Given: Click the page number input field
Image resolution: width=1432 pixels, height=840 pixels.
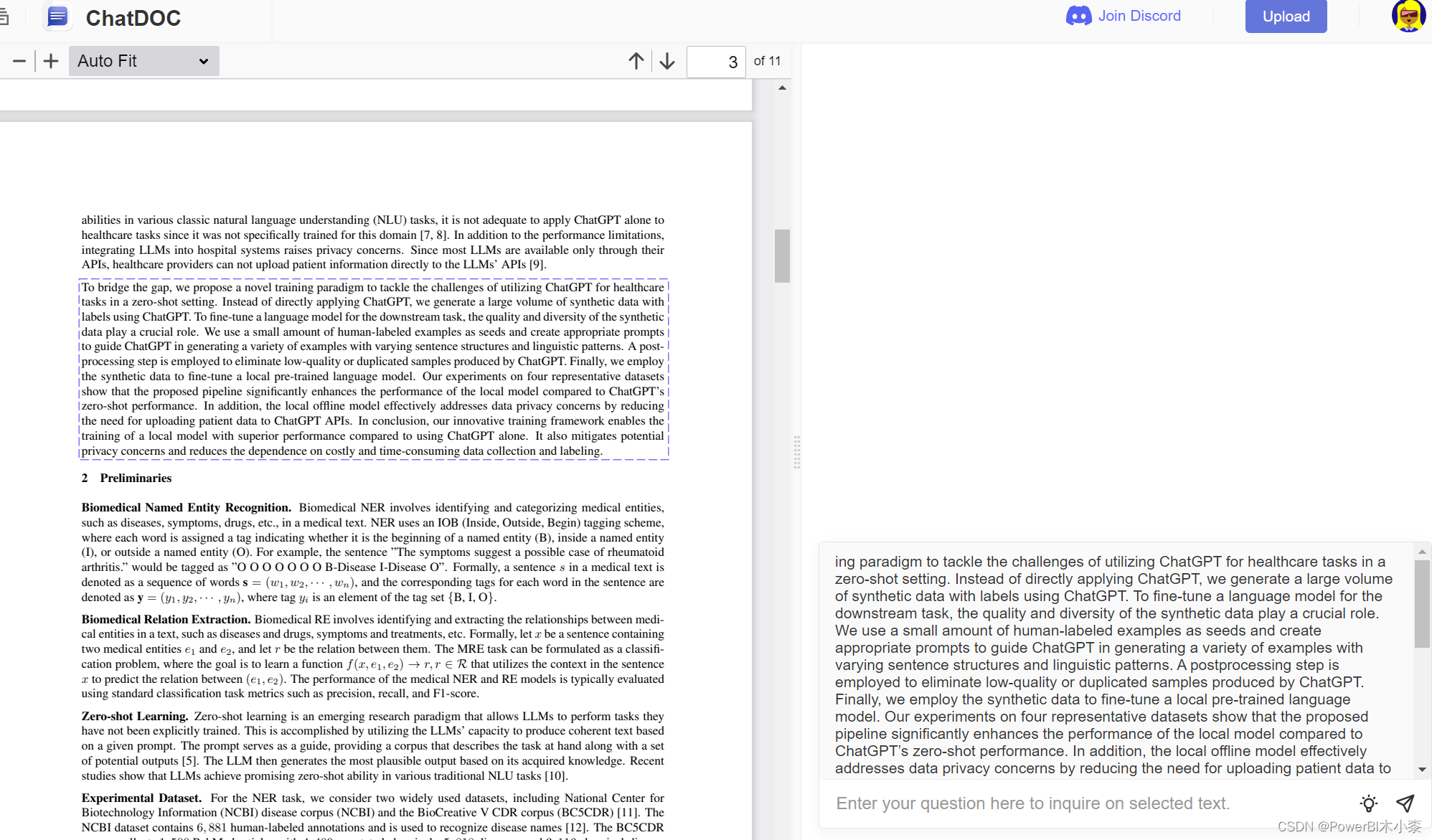Looking at the screenshot, I should 716,62.
